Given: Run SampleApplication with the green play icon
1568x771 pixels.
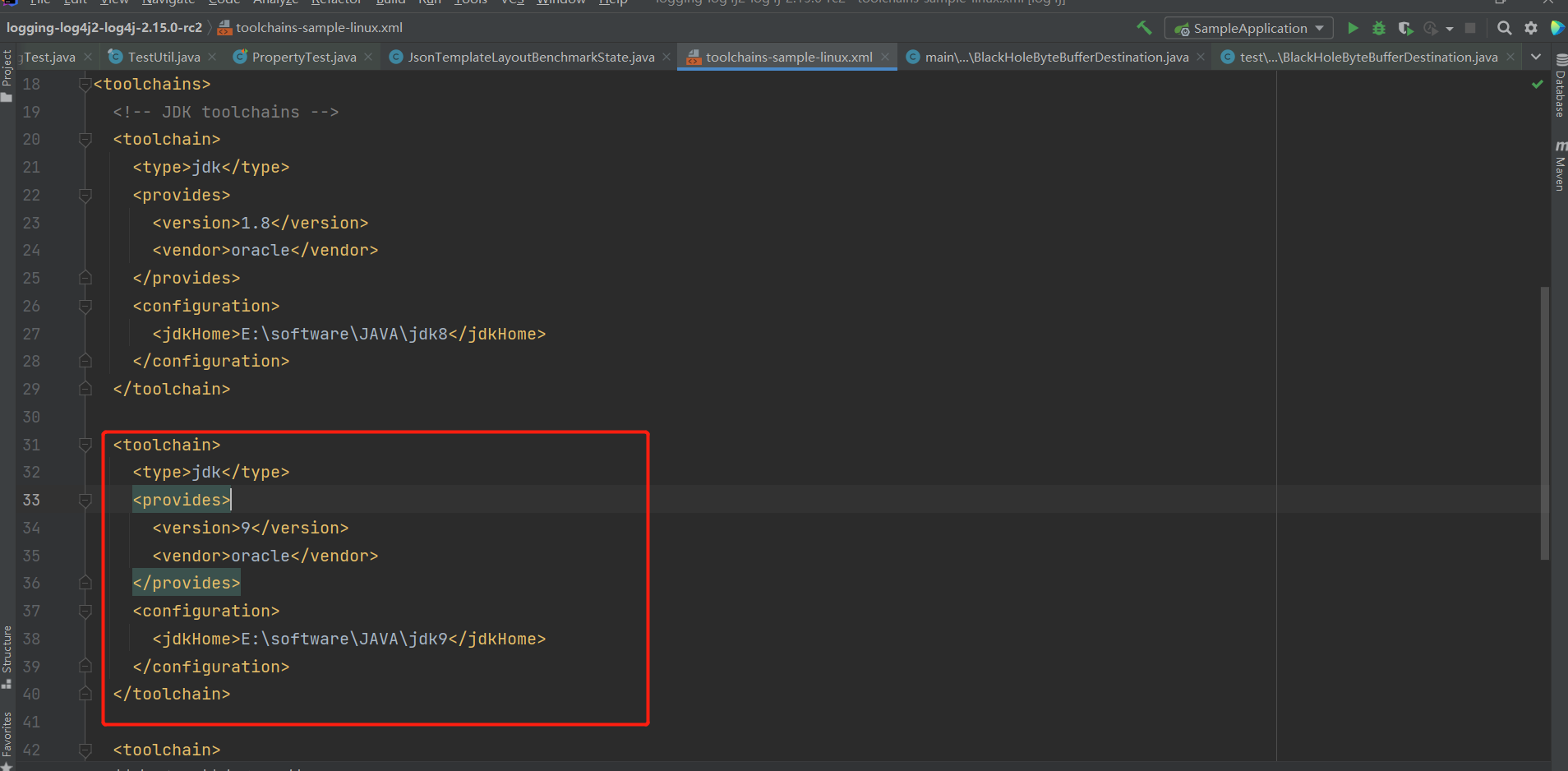Looking at the screenshot, I should click(x=1353, y=28).
